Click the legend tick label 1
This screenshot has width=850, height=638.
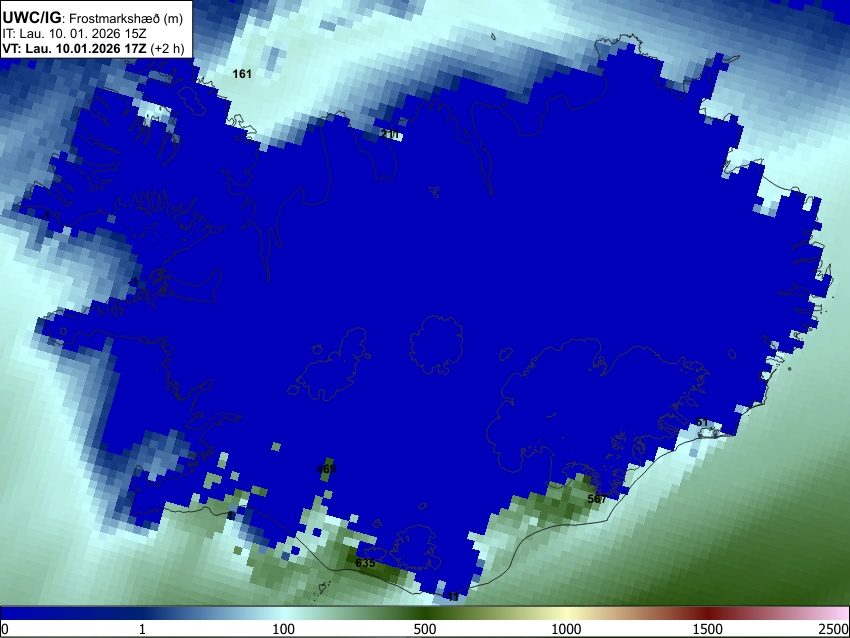pyautogui.click(x=142, y=629)
